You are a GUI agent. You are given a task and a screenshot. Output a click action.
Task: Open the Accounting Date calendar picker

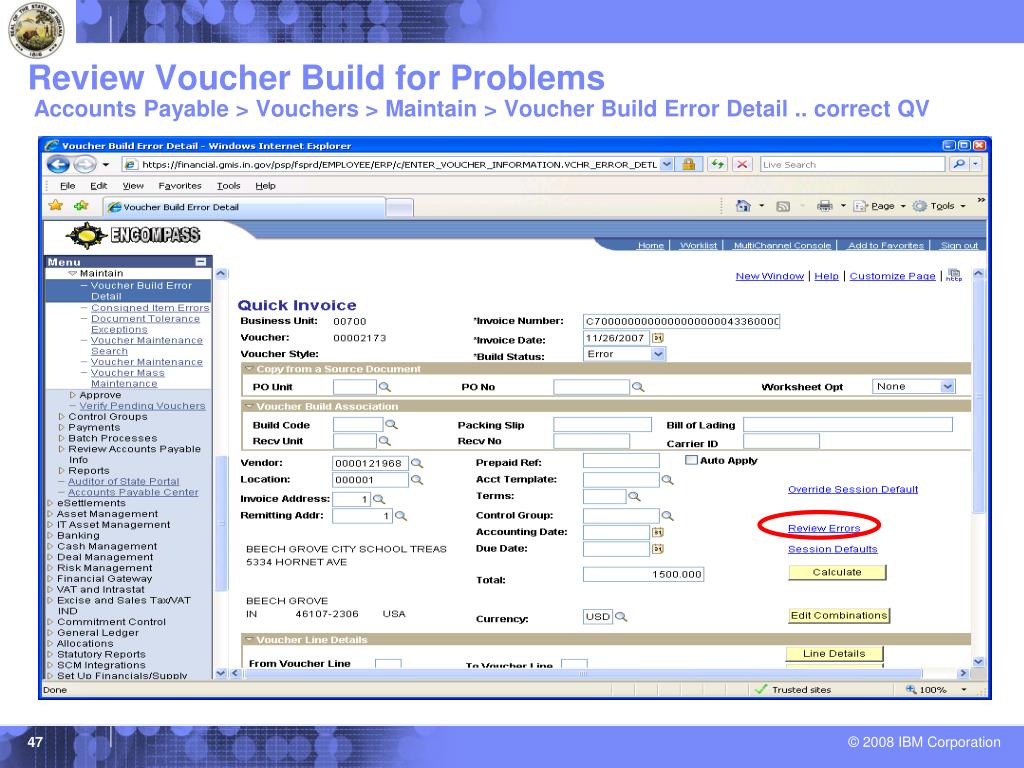[x=658, y=532]
